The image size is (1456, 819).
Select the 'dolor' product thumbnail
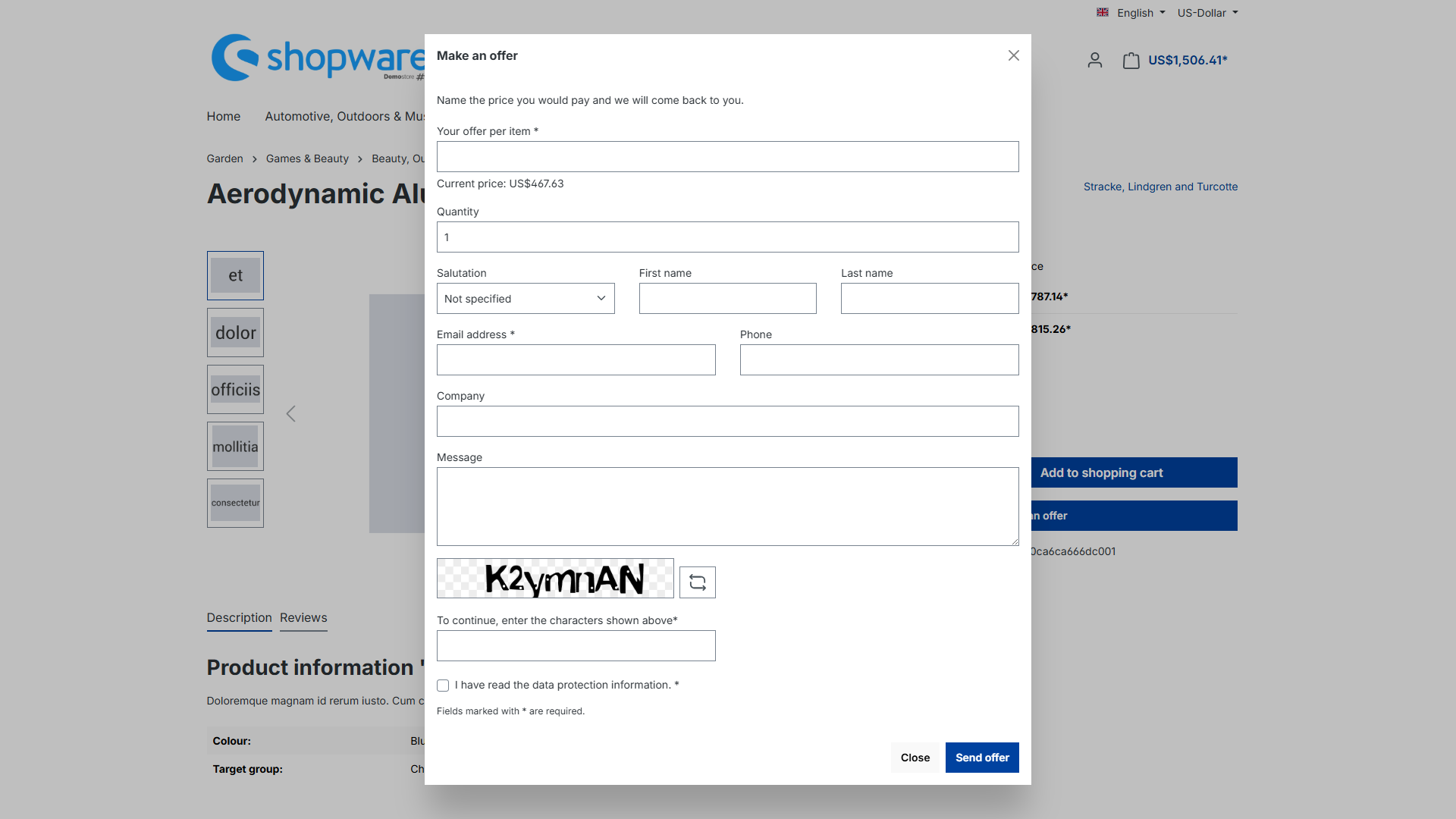pyautogui.click(x=235, y=333)
